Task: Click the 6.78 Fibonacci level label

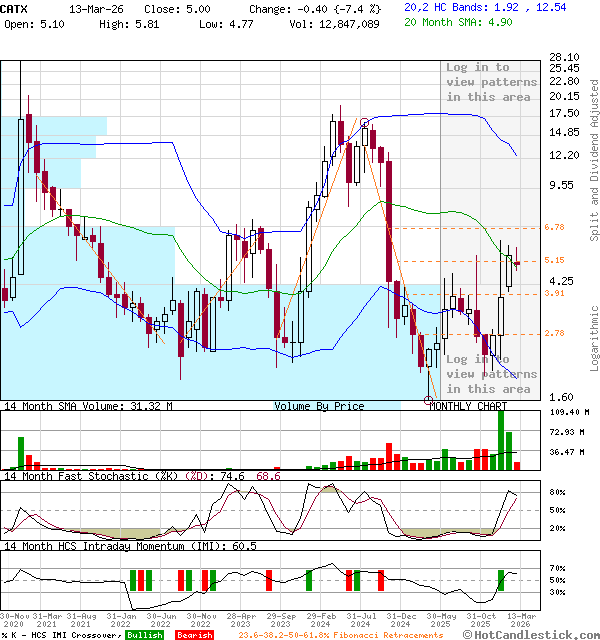Action: pyautogui.click(x=555, y=227)
